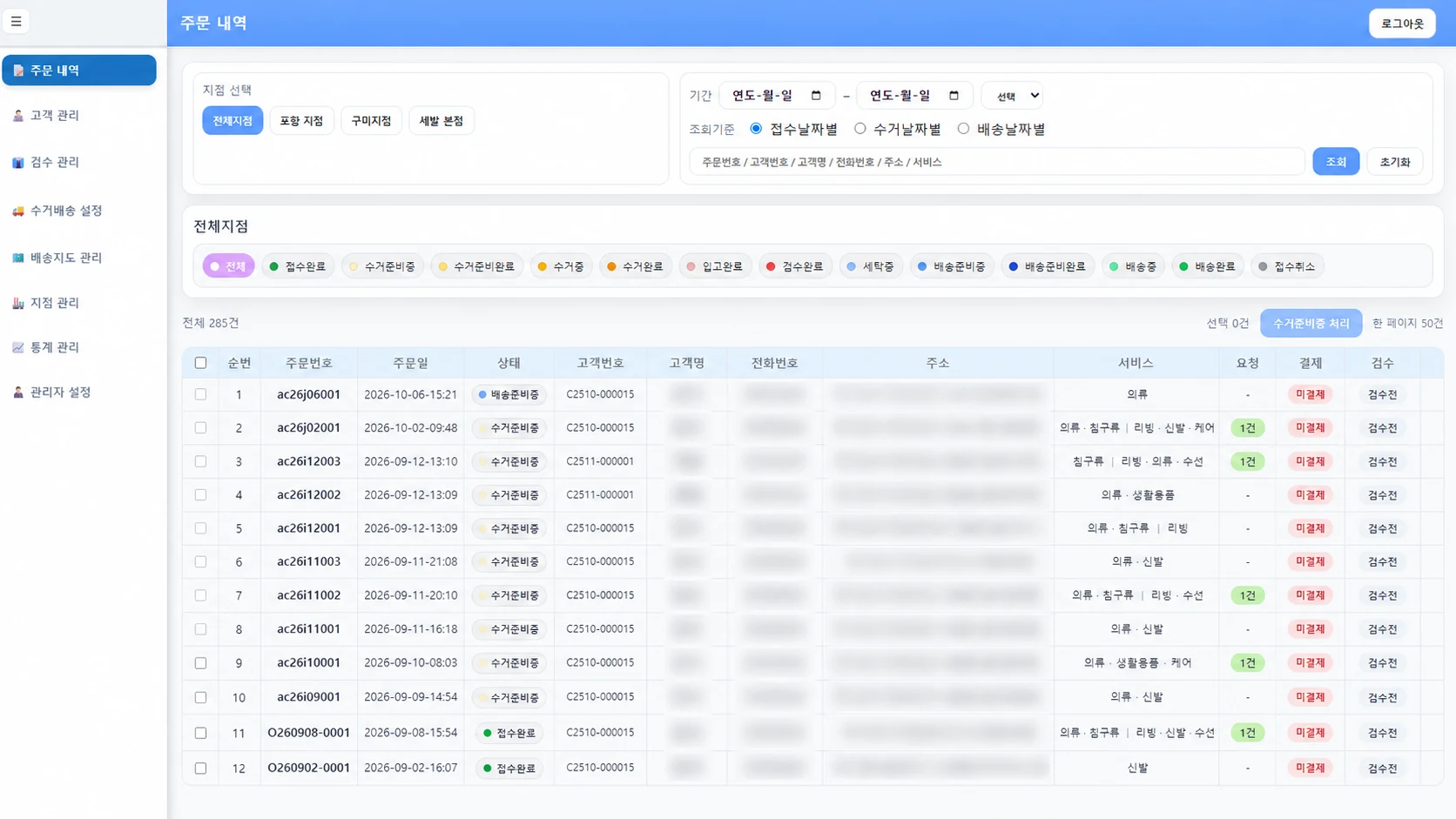Check the checkbox for order O260908-0001

(201, 733)
